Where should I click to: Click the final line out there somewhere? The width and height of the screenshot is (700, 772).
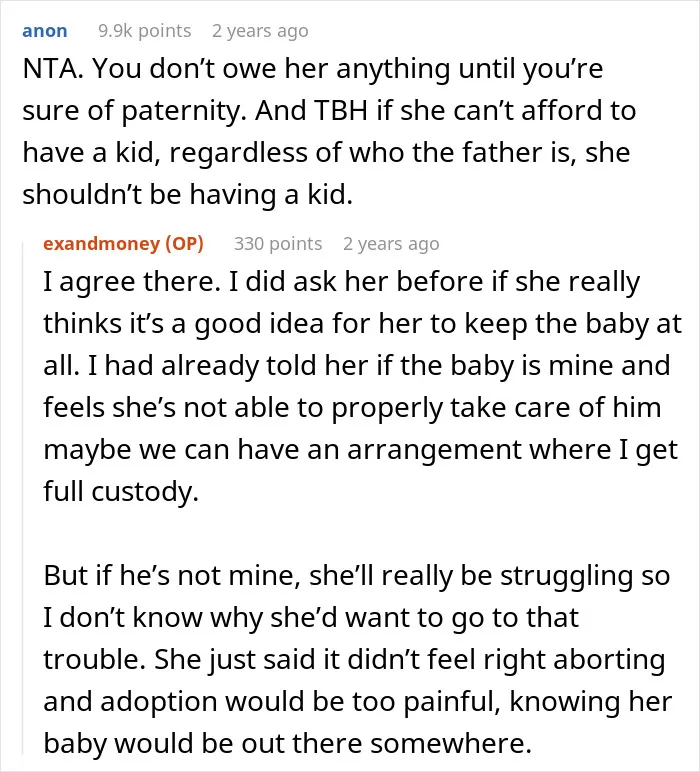[x=287, y=743]
